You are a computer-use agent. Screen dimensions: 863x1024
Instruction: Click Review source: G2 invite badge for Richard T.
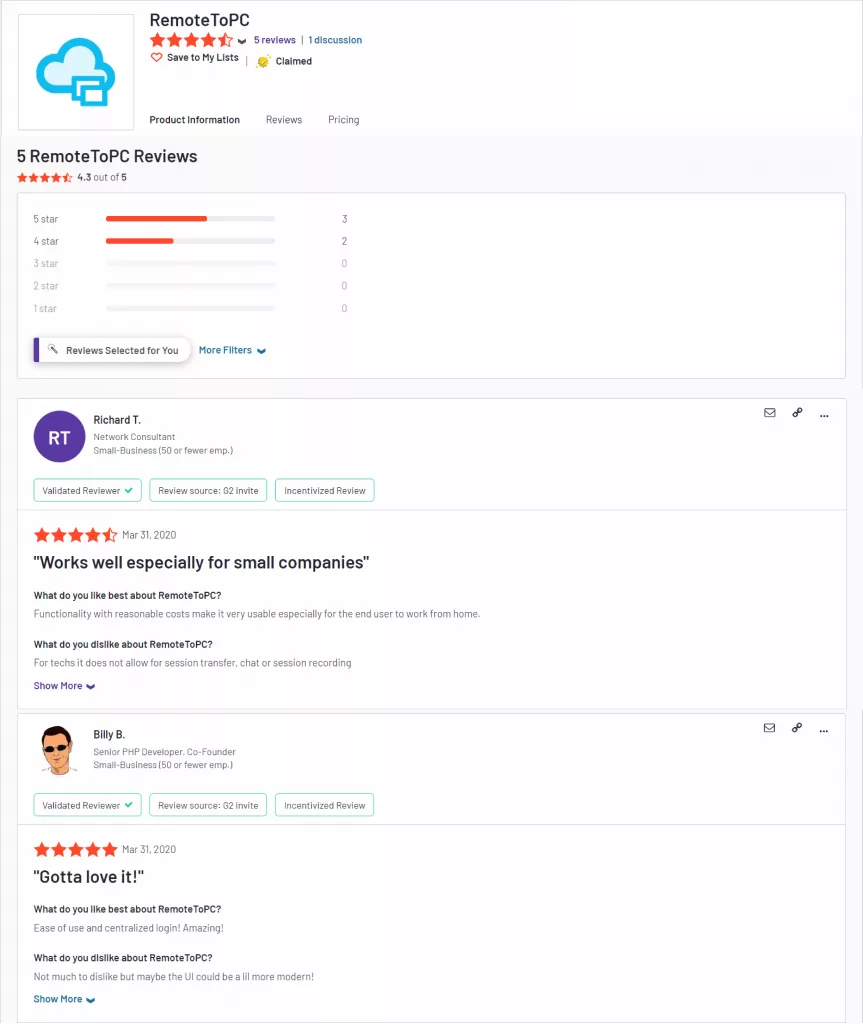[208, 490]
